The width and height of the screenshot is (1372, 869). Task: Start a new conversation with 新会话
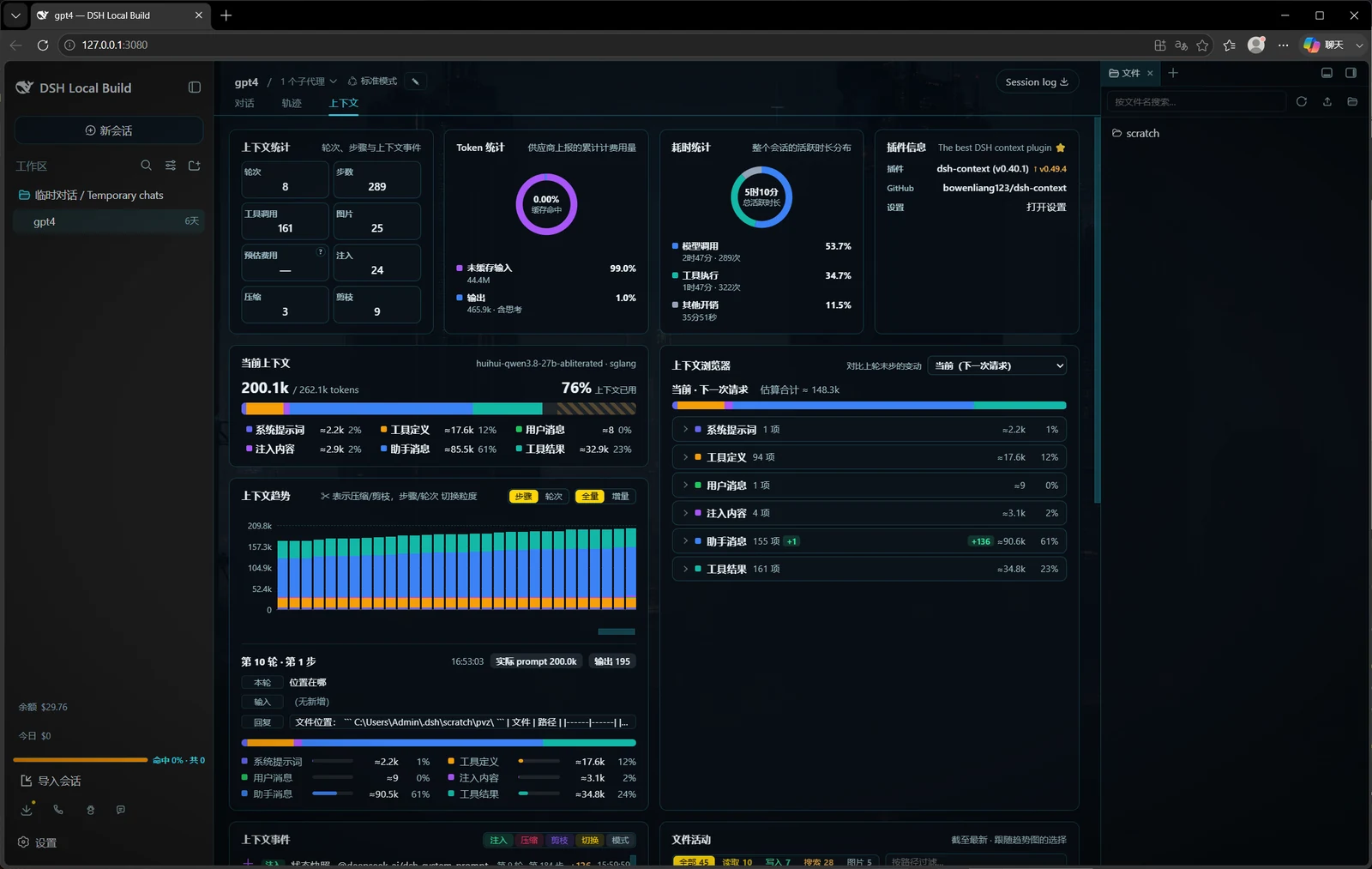pyautogui.click(x=109, y=130)
